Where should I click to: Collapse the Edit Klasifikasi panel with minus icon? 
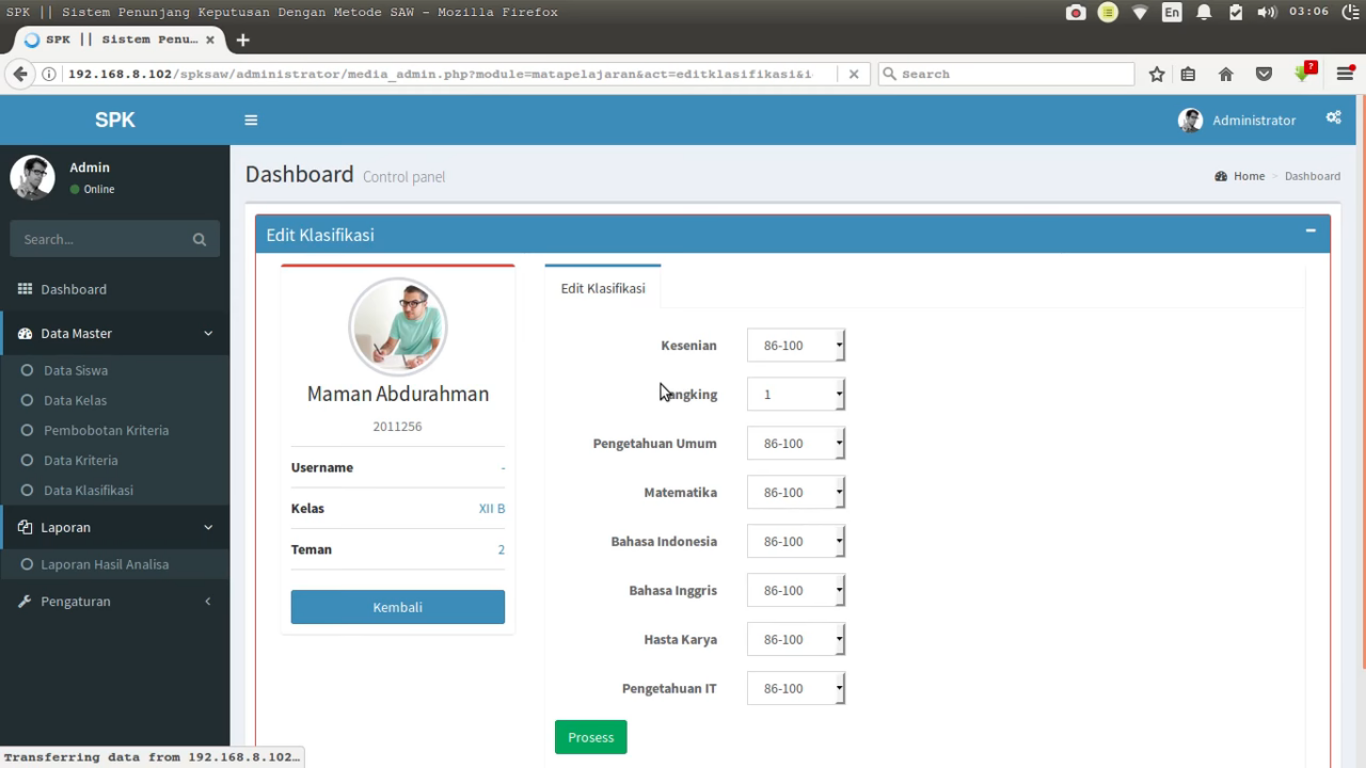coord(1310,231)
